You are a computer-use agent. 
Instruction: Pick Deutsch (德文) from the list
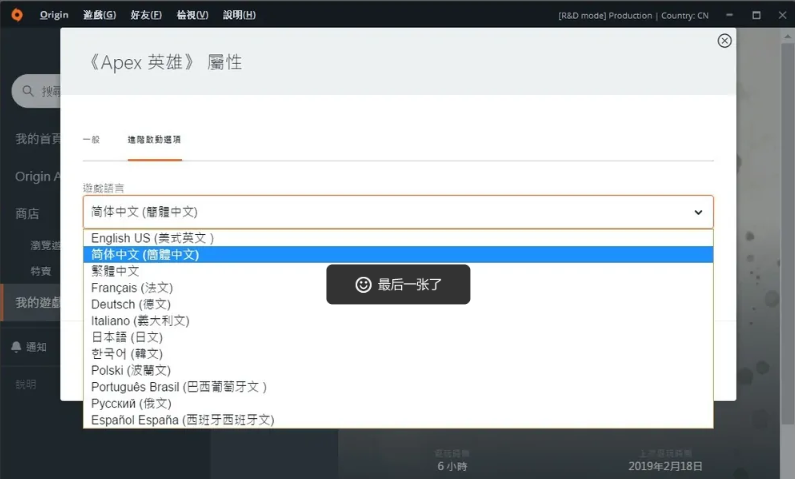131,304
